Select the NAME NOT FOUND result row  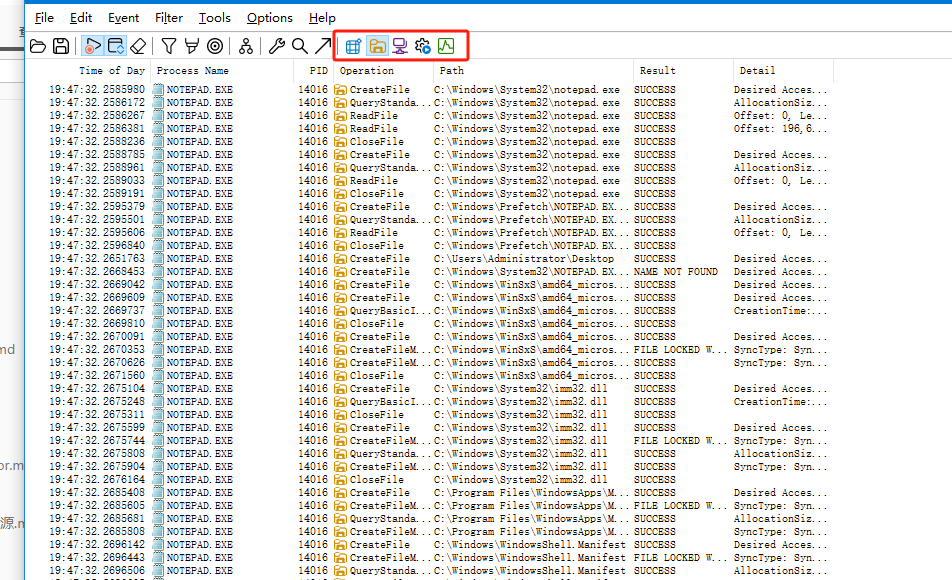[675, 272]
